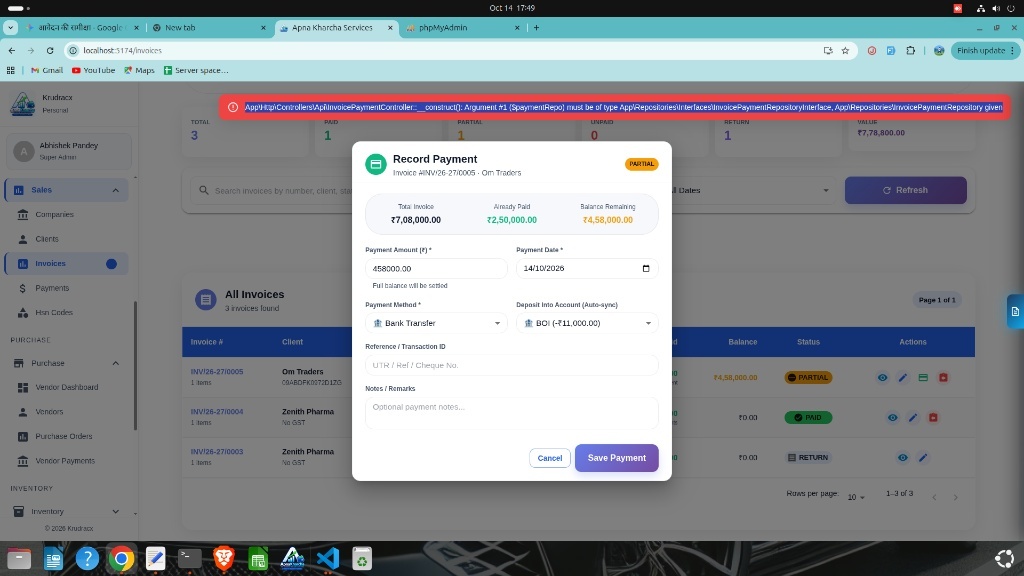Click the Reference / Transaction ID field
Image resolution: width=1024 pixels, height=576 pixels.
click(511, 365)
